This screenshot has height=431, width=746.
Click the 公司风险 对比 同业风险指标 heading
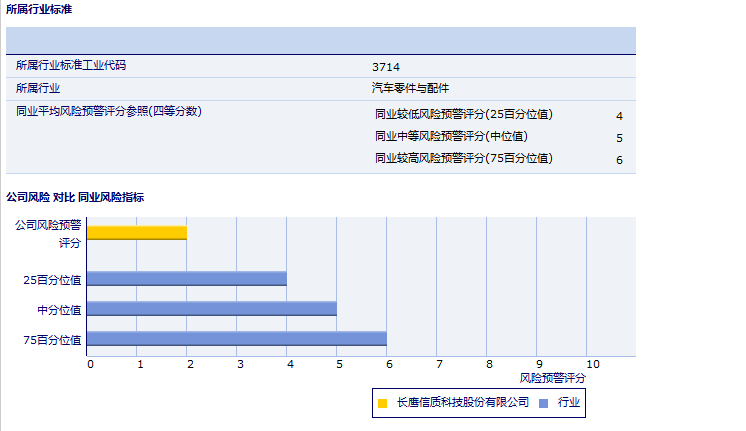(x=75, y=197)
